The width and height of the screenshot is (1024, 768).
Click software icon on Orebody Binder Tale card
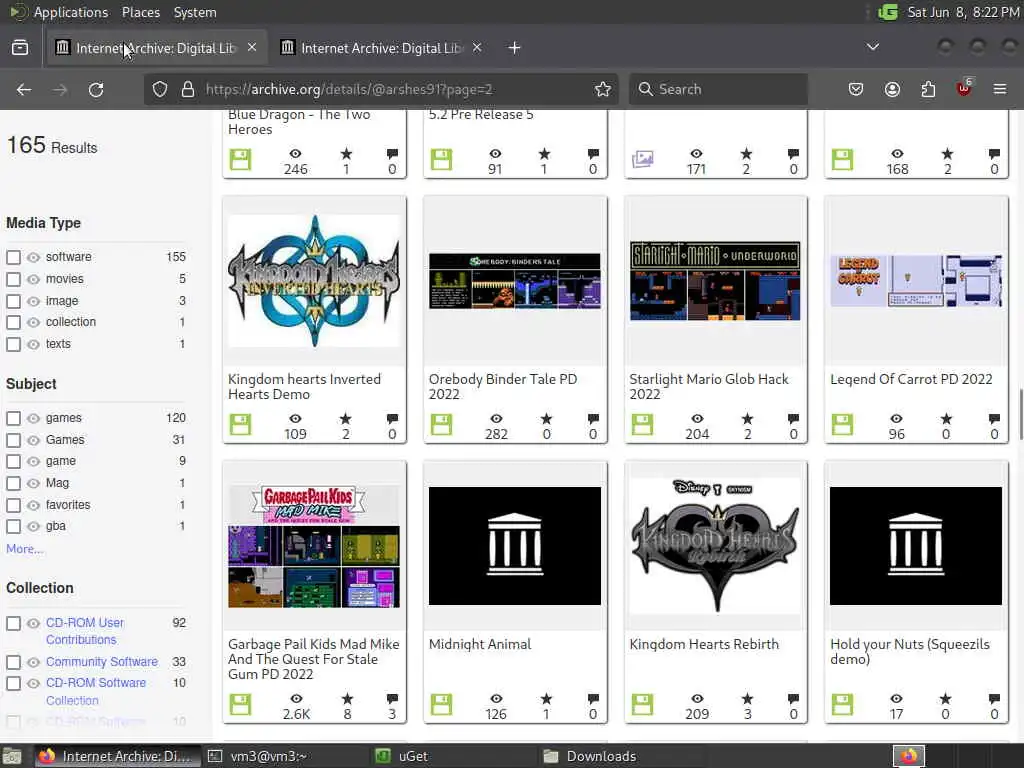pos(441,424)
